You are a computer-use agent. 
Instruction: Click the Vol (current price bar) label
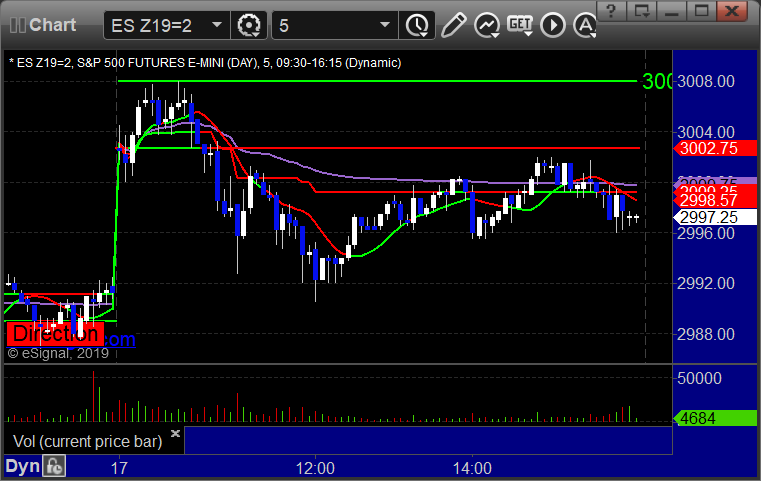[87, 441]
